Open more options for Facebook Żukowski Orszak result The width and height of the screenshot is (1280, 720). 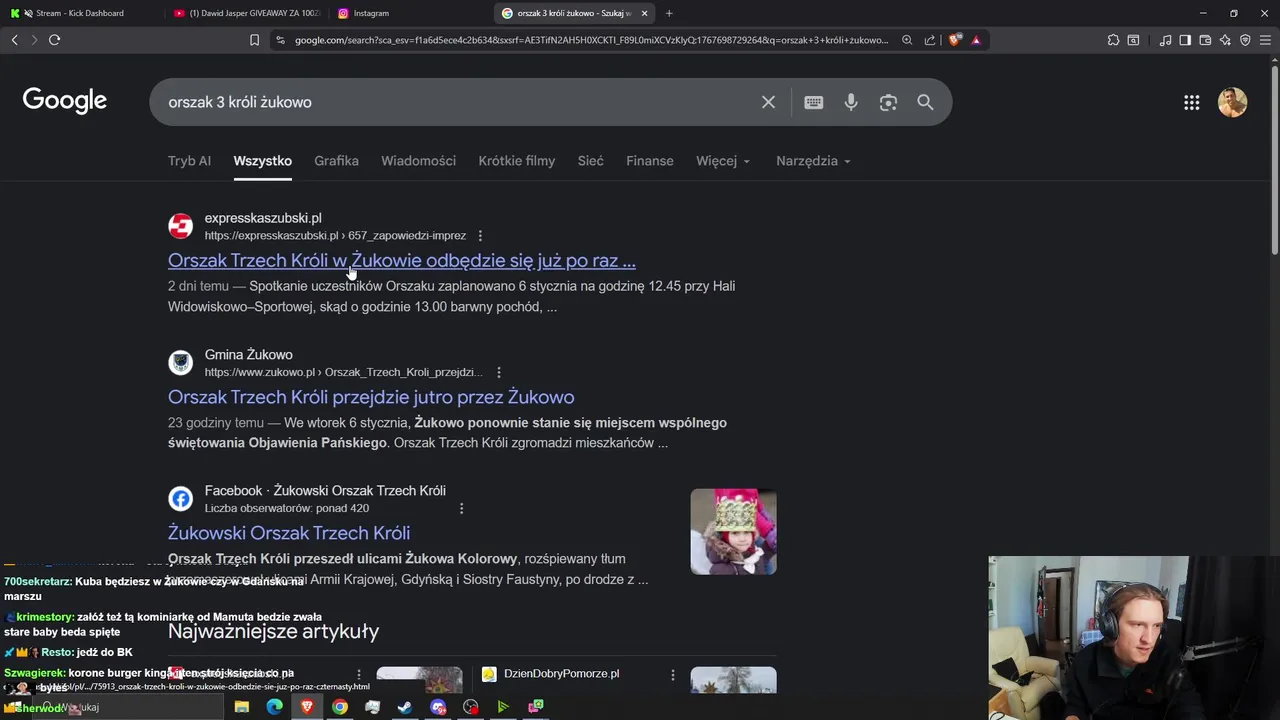(461, 508)
